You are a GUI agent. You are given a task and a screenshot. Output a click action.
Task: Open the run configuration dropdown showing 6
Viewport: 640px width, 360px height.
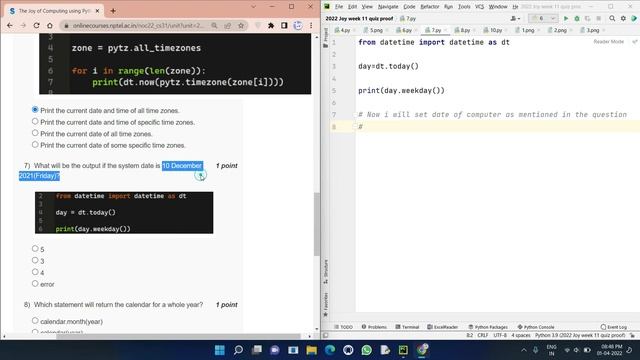coord(543,18)
